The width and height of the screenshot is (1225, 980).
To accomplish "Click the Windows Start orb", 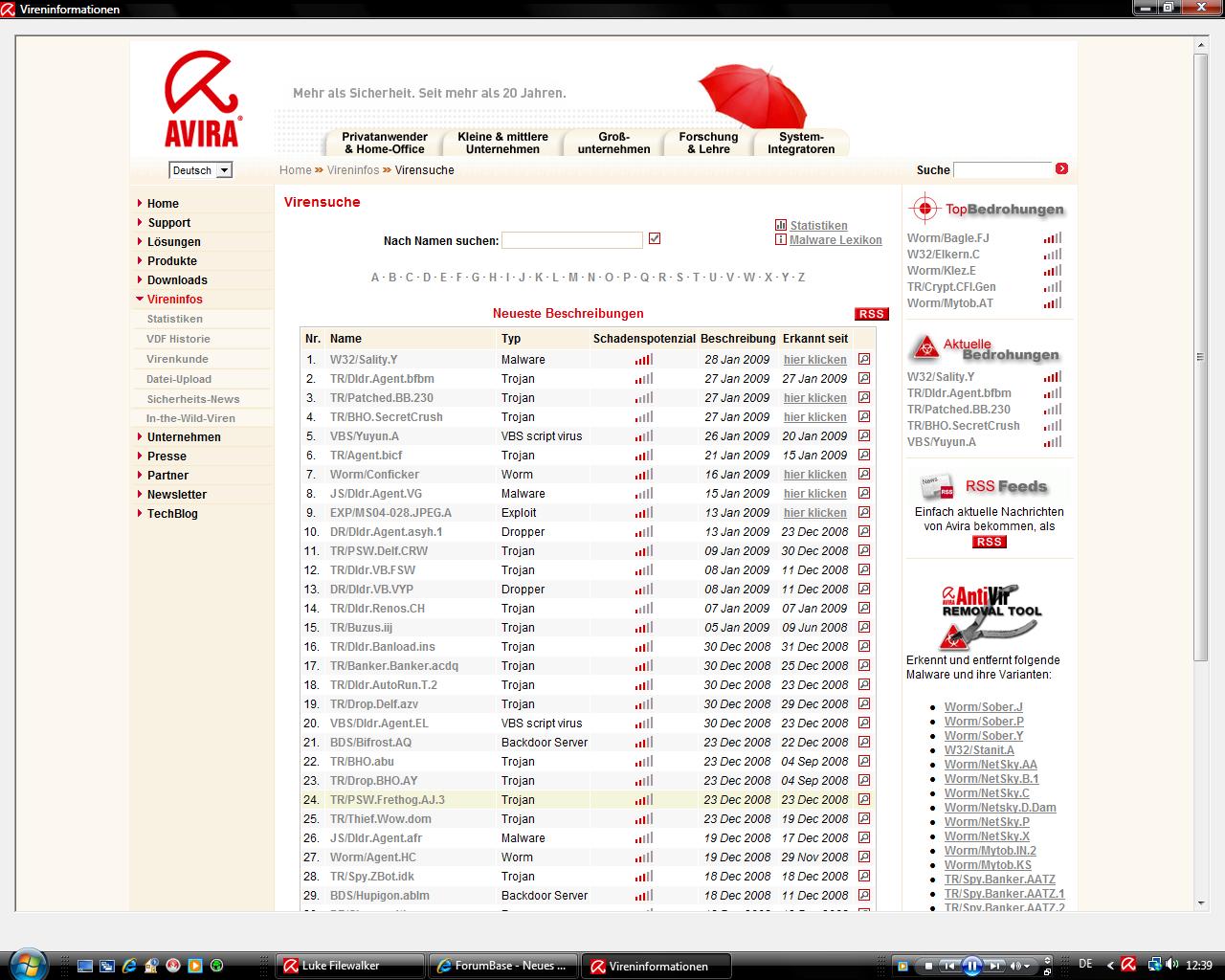I will (28, 965).
